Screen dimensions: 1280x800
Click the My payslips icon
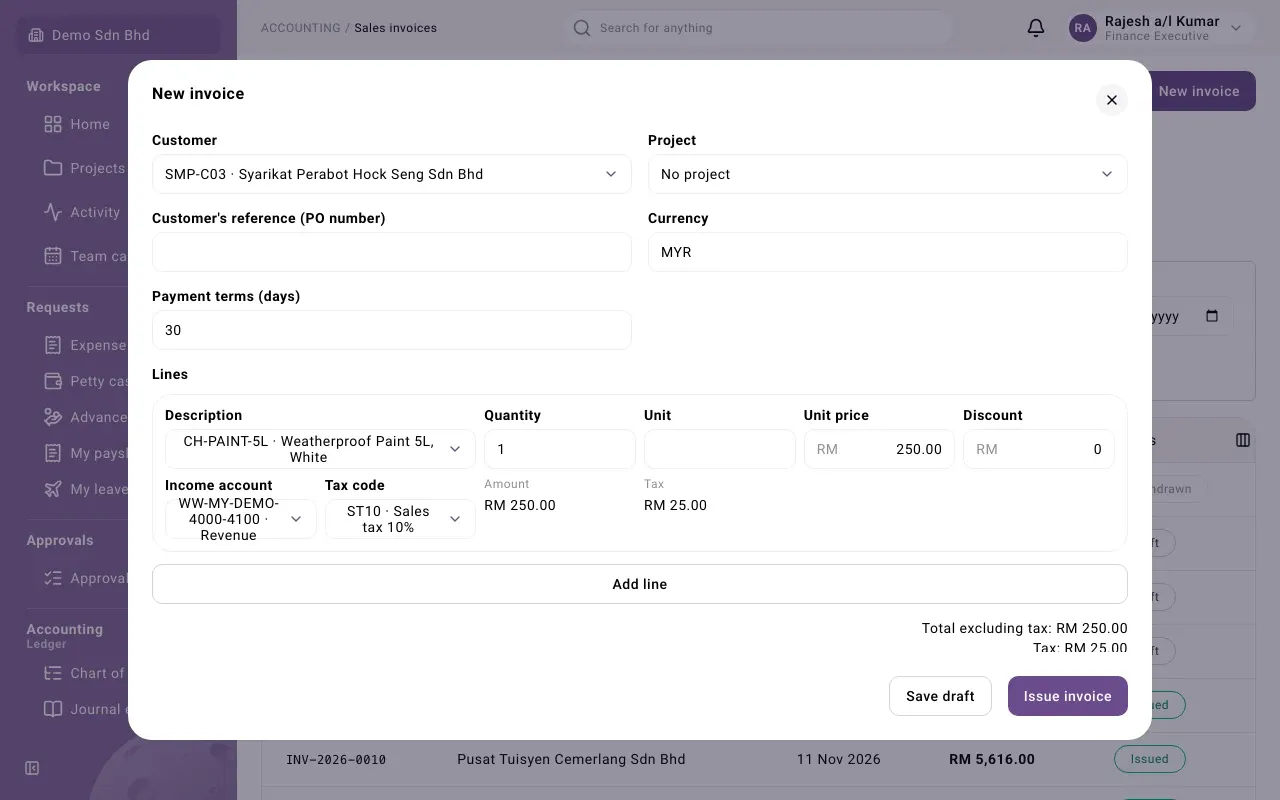pos(53,453)
